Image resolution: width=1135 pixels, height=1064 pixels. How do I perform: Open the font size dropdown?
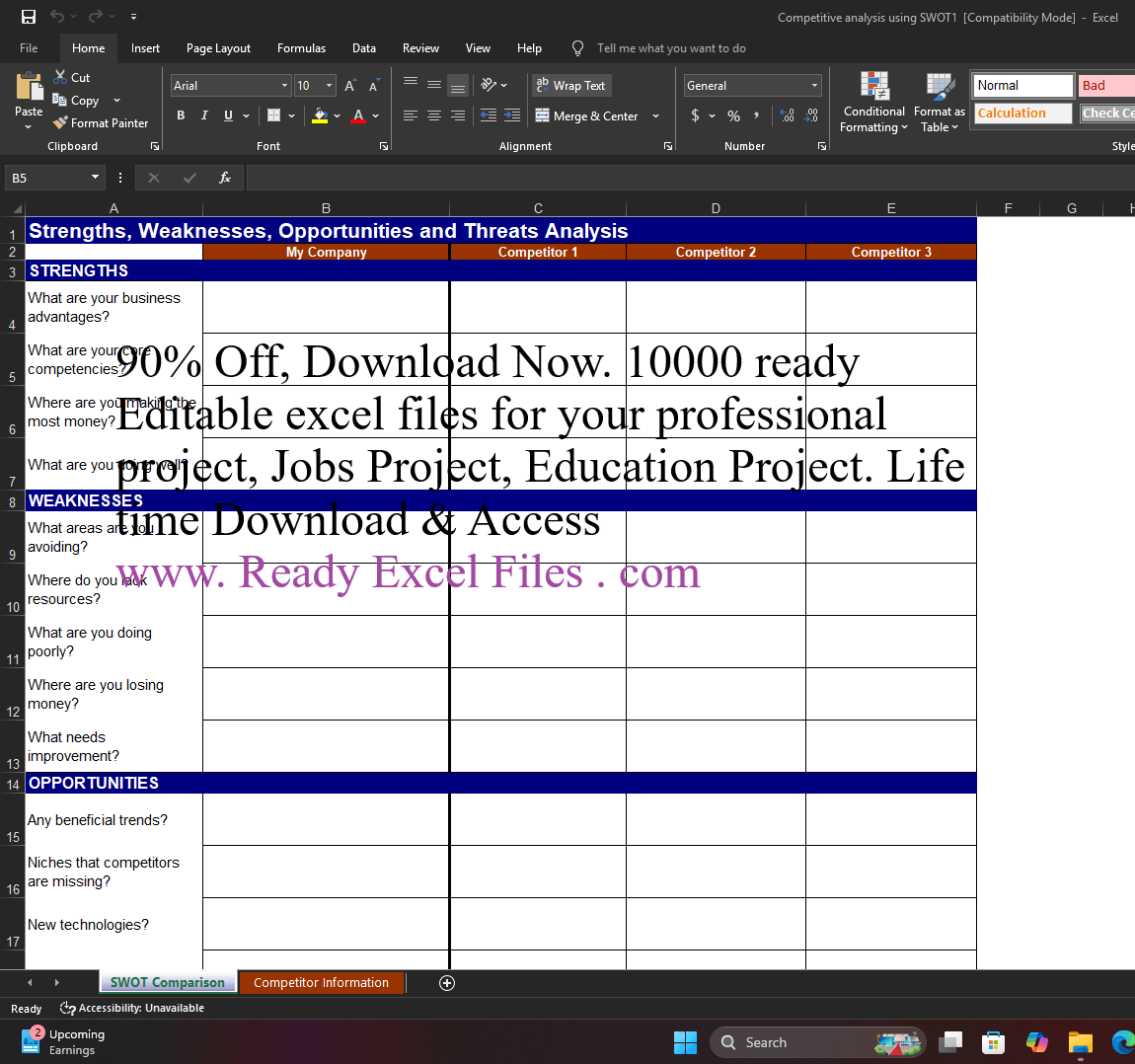(330, 86)
